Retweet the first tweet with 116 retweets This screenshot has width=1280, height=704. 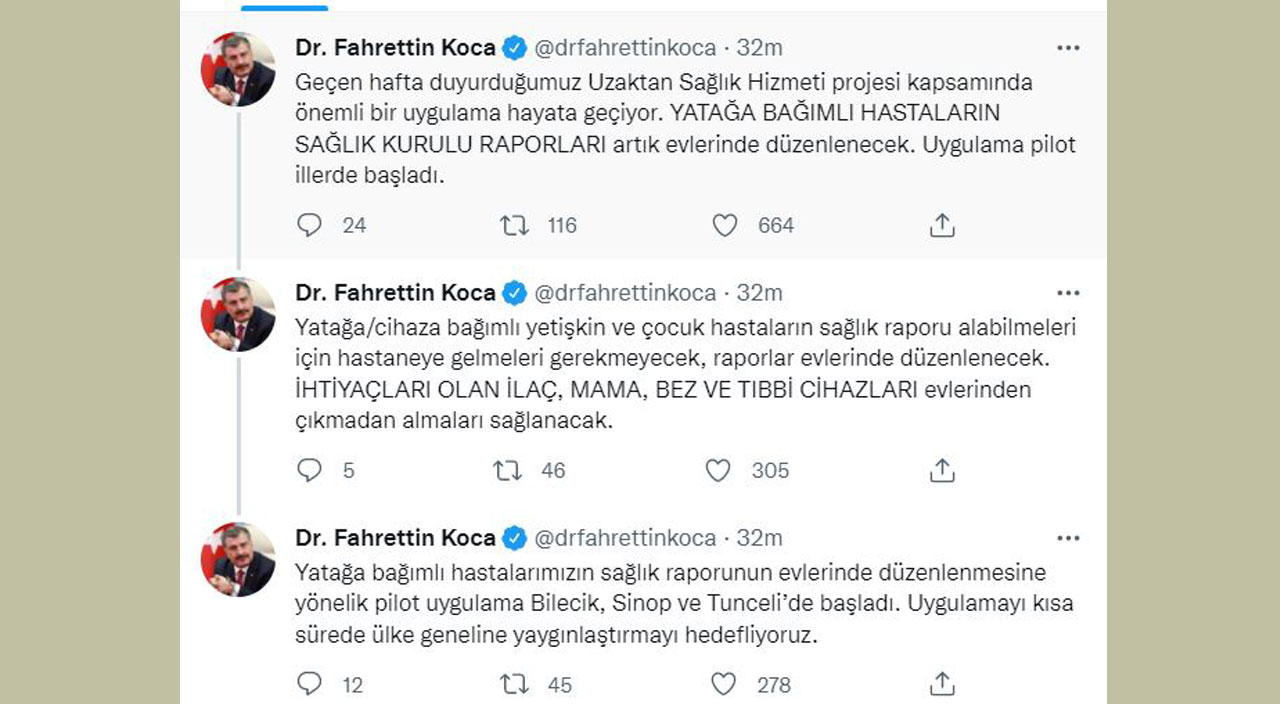coord(514,225)
